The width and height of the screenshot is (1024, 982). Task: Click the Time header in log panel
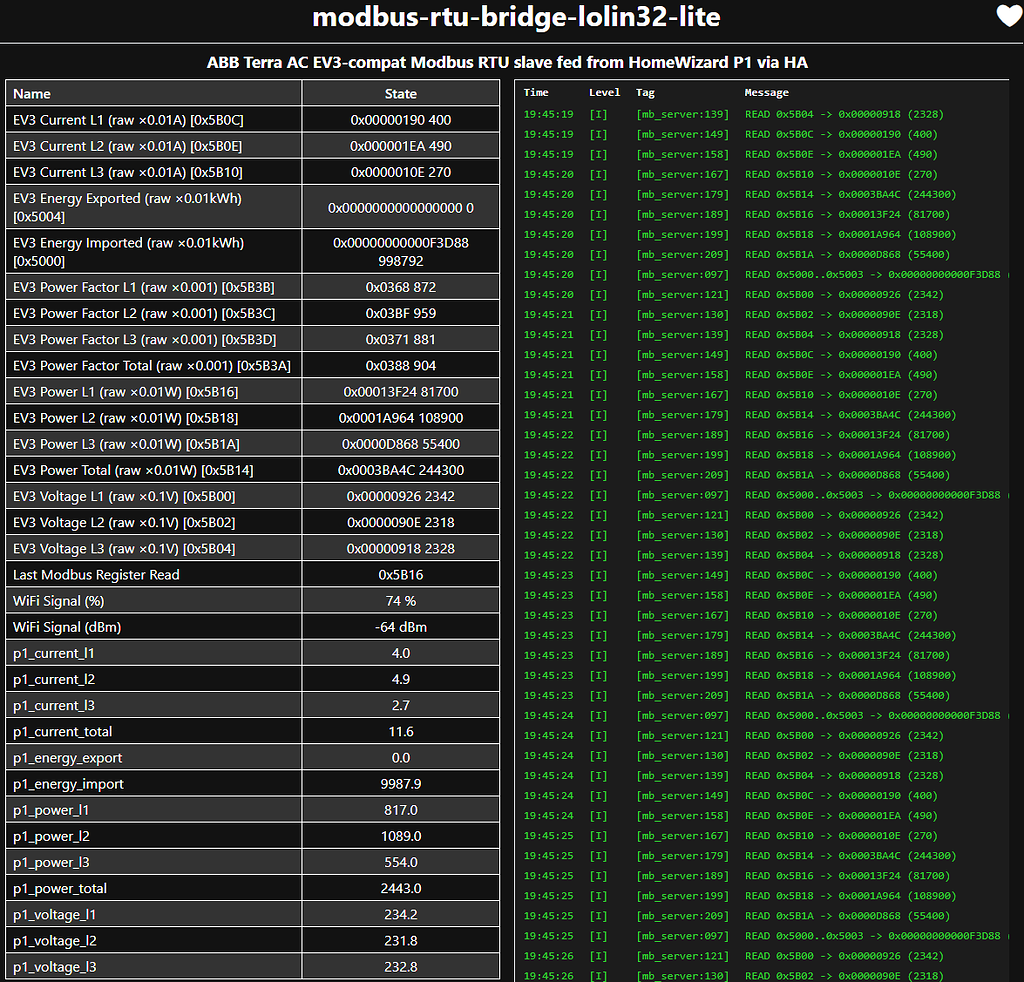(x=536, y=93)
